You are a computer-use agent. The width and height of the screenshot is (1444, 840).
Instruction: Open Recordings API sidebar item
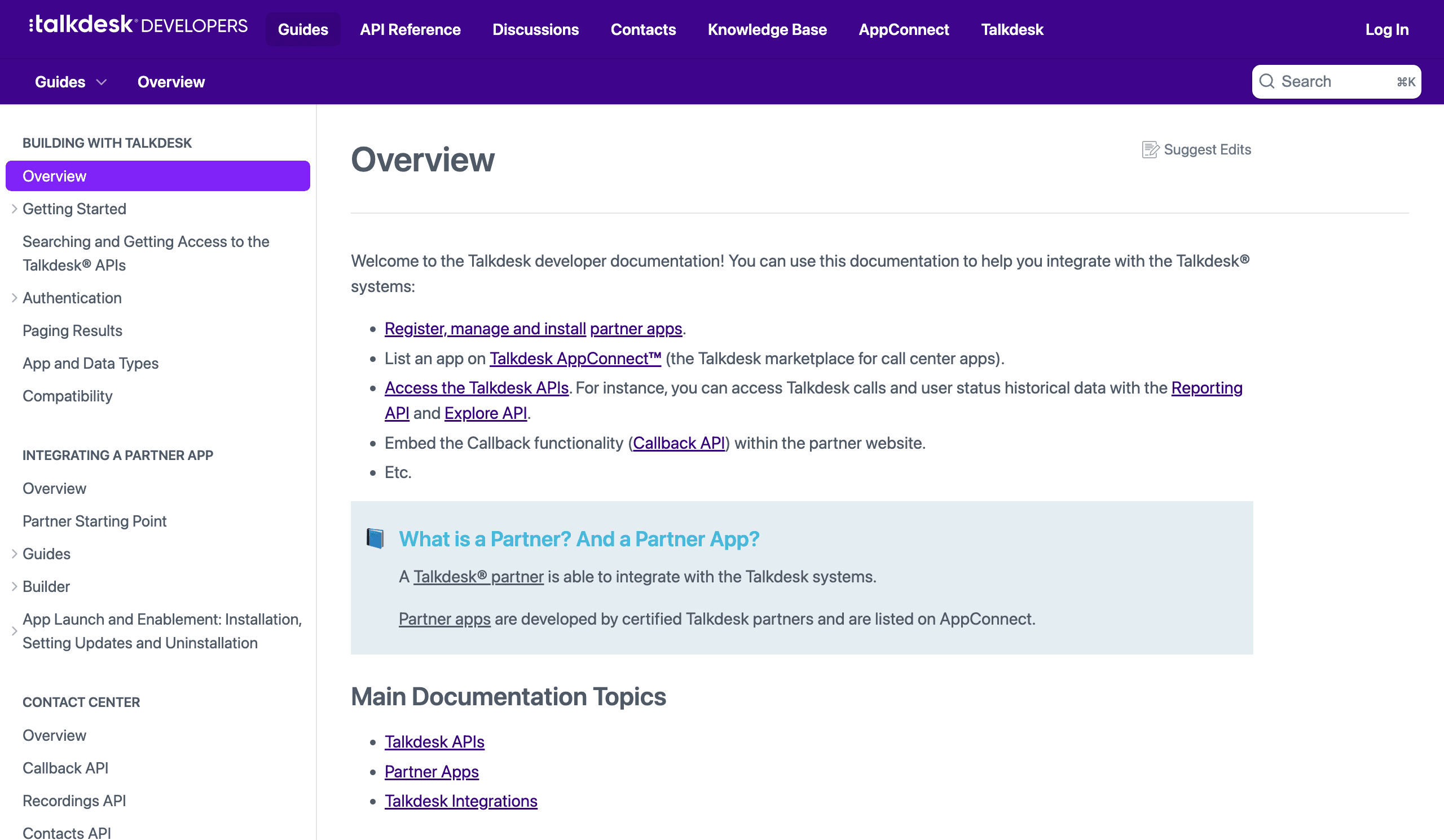pyautogui.click(x=74, y=801)
